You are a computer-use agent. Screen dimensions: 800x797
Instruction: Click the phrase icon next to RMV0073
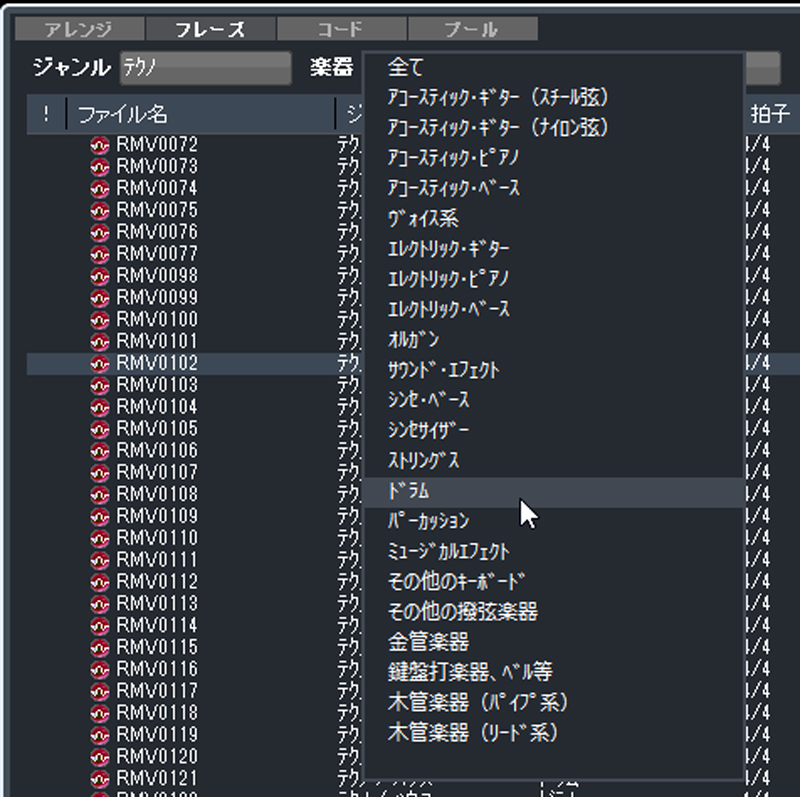coord(99,167)
